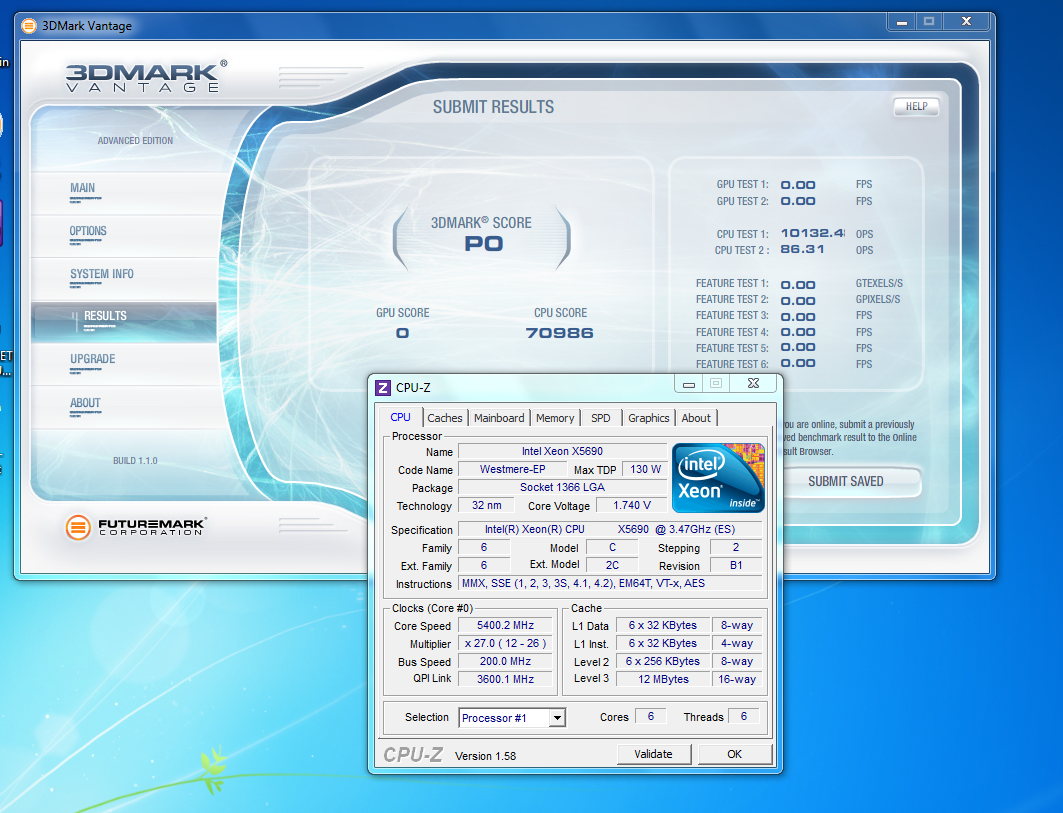
Task: Click the Specification field Intel(R) Xeon(R) CPU
Action: (610, 530)
